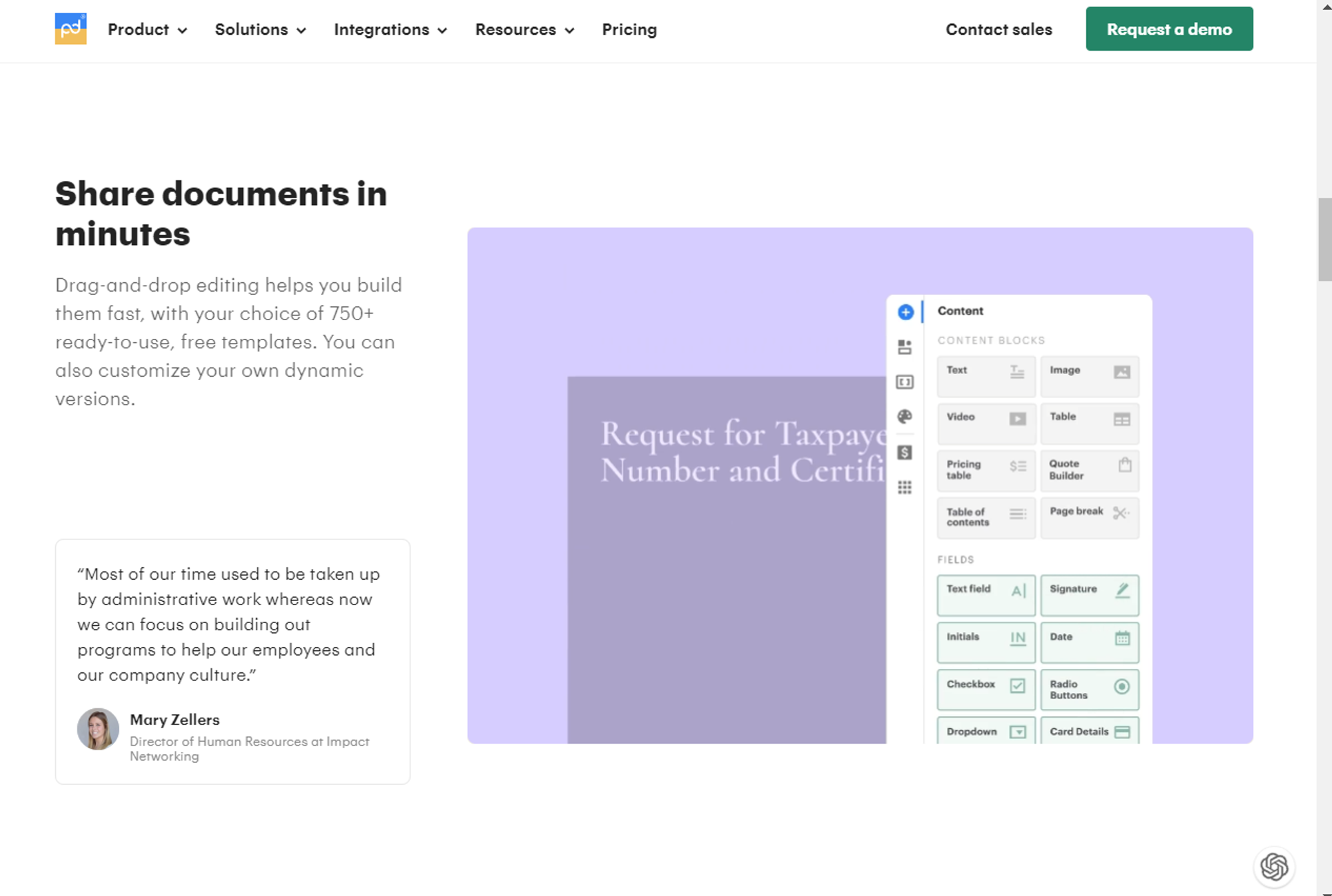Screen dimensions: 1332x896
Task: Select the content blocks layout sidebar icon
Action: [x=904, y=347]
